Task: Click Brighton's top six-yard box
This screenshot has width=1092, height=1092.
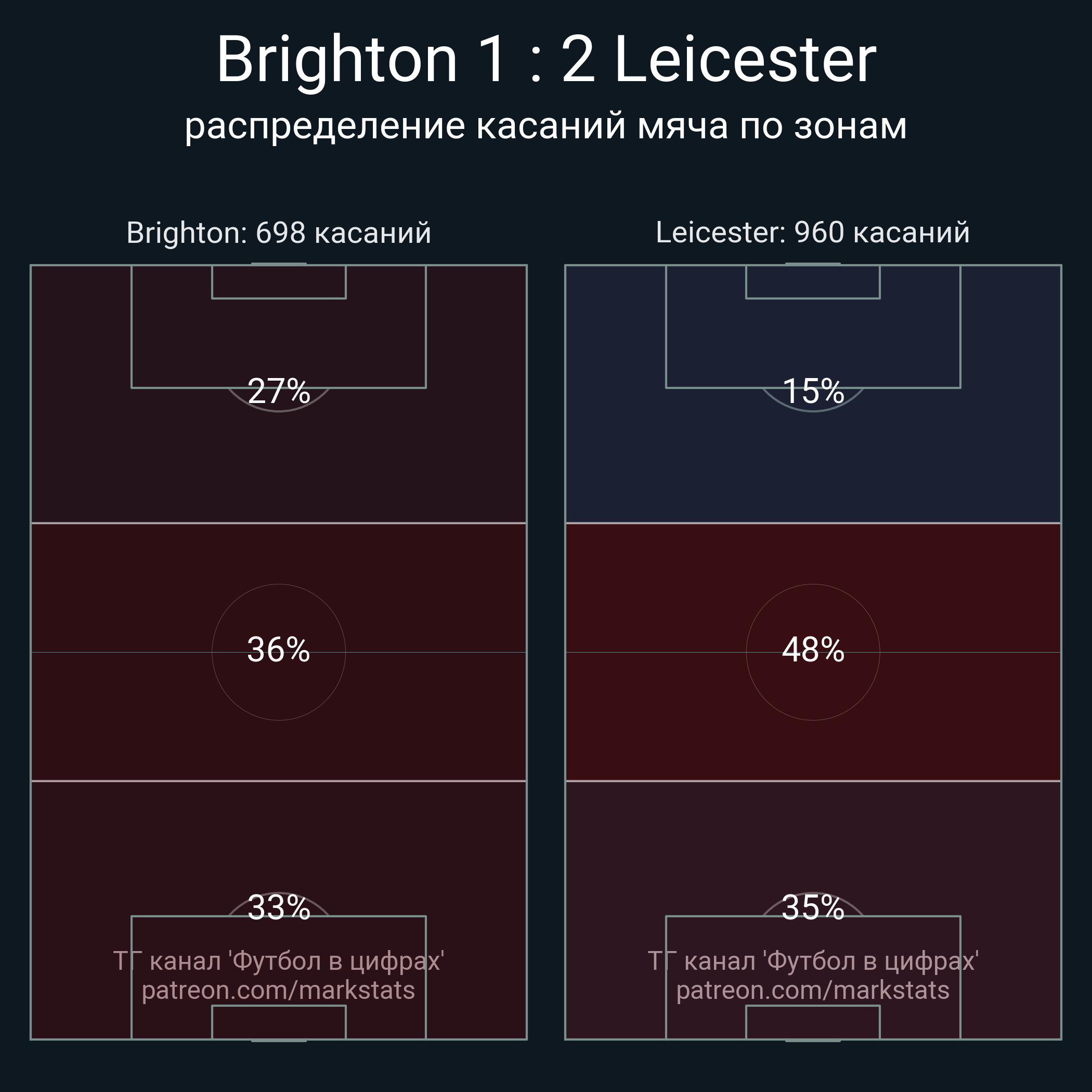Action: [279, 281]
